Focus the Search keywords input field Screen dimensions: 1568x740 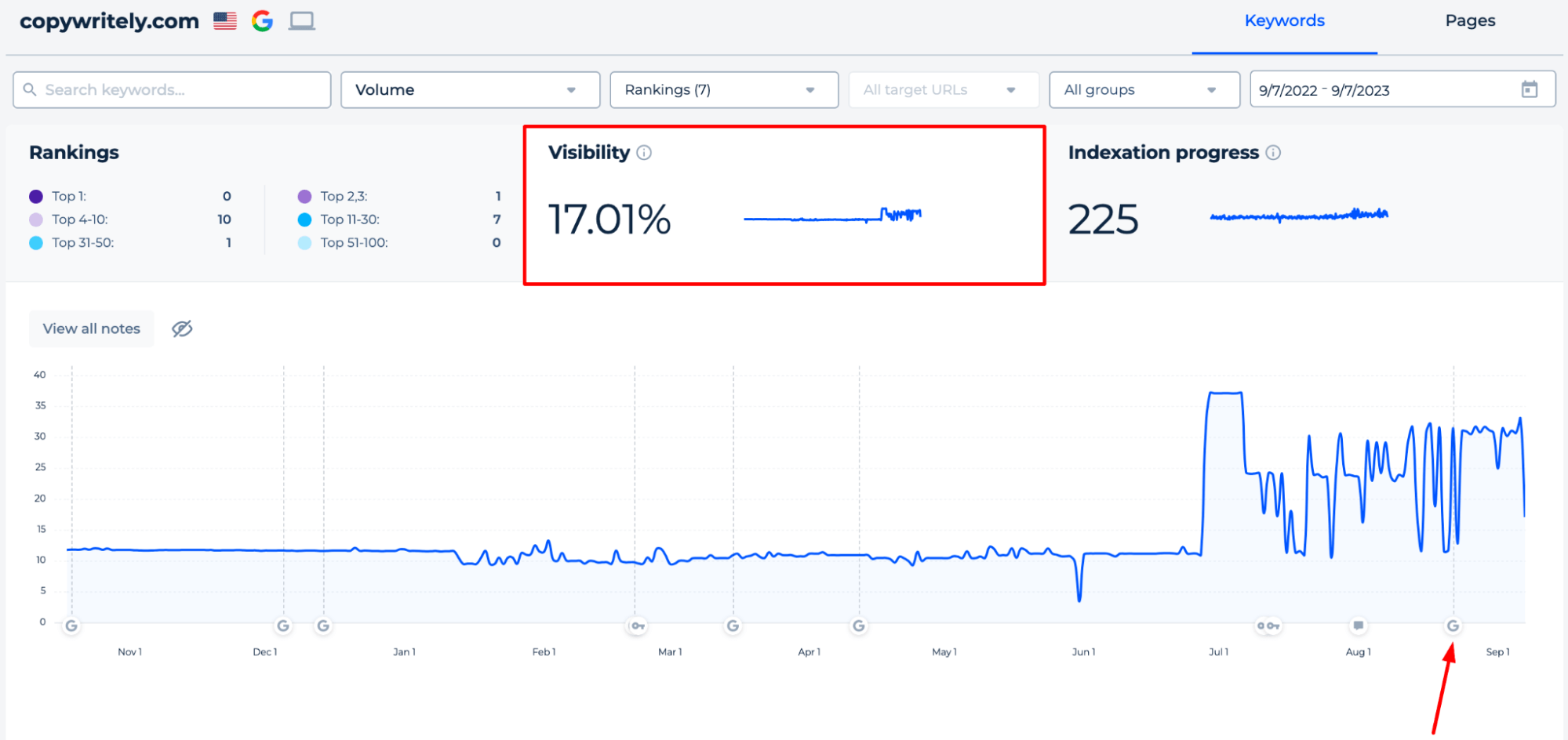pos(172,90)
